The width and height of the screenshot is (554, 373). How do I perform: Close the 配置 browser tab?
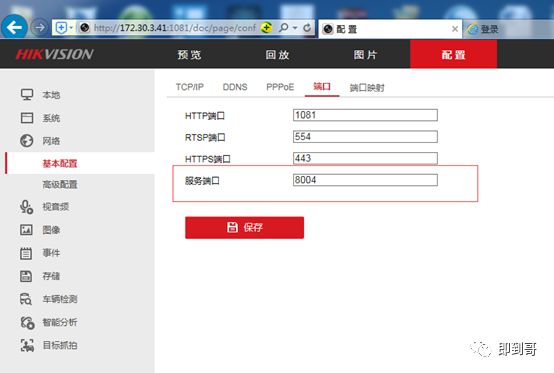[455, 29]
